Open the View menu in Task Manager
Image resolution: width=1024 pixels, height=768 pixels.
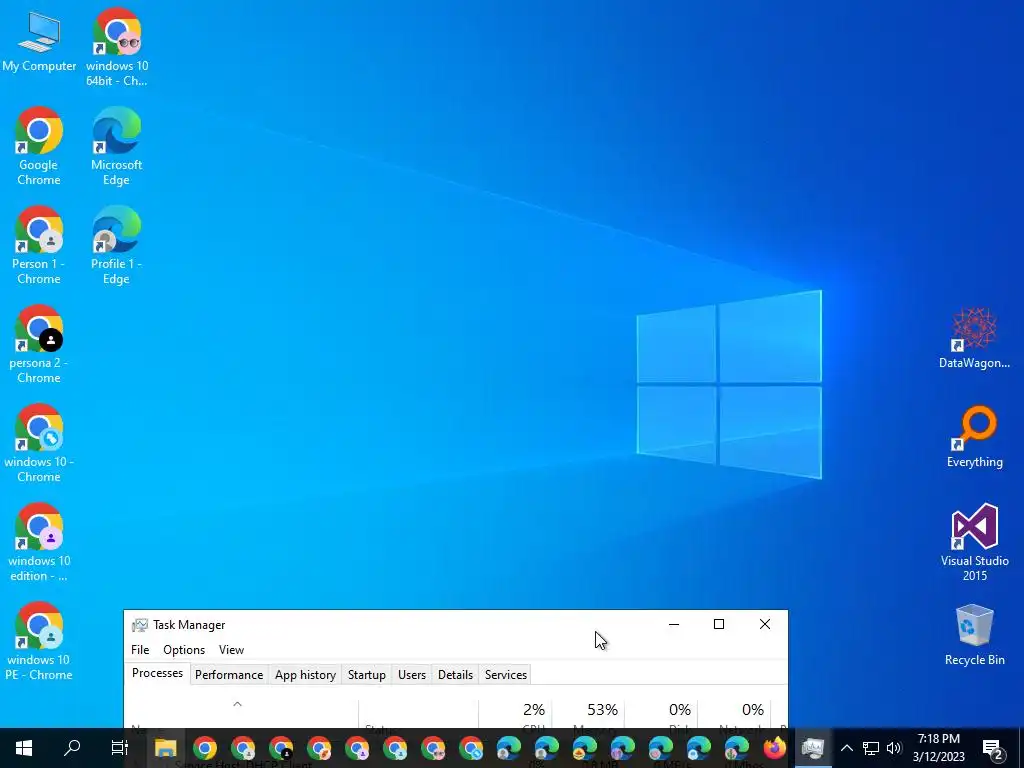(x=231, y=650)
